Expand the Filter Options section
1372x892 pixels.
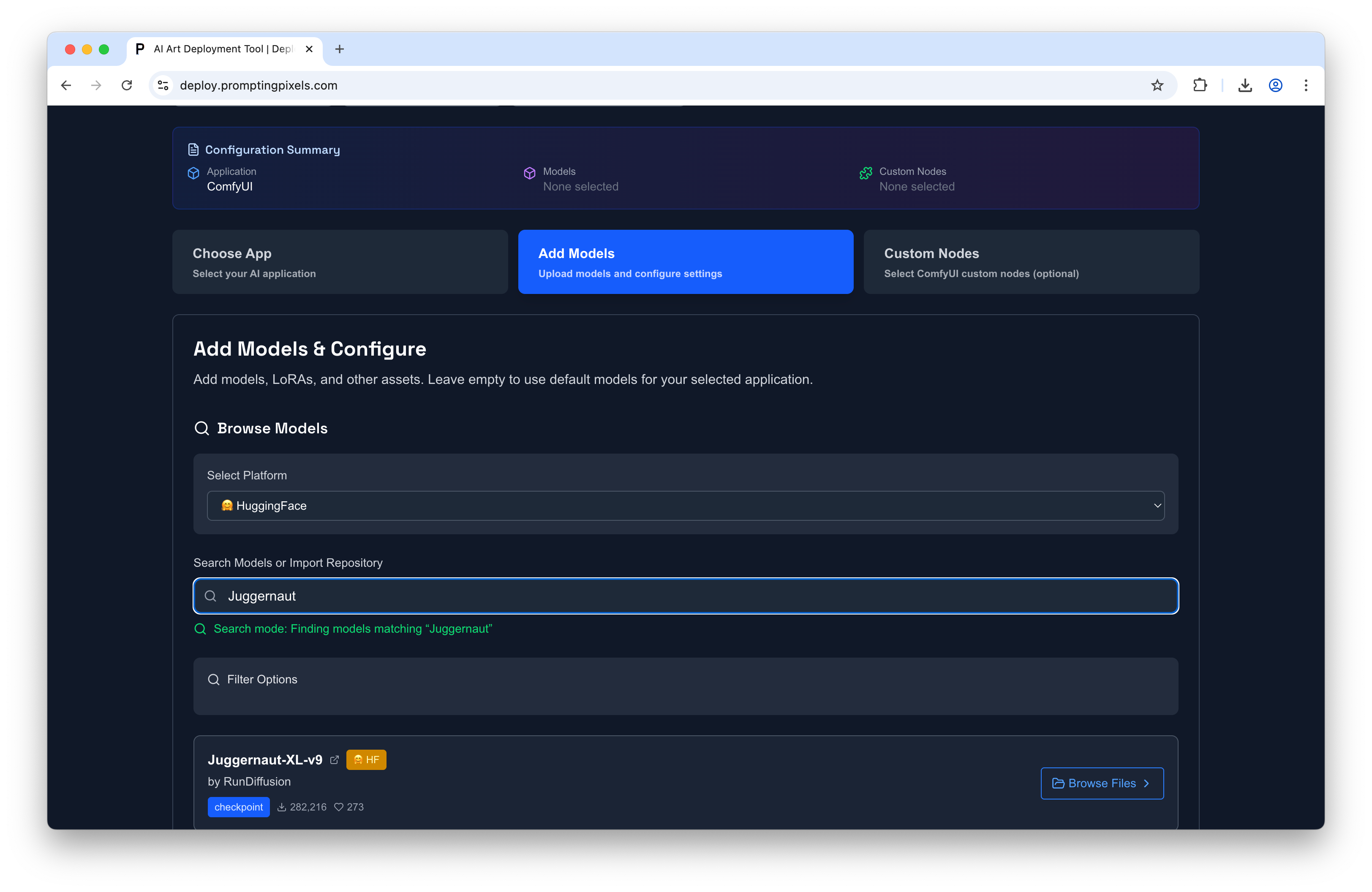(686, 686)
